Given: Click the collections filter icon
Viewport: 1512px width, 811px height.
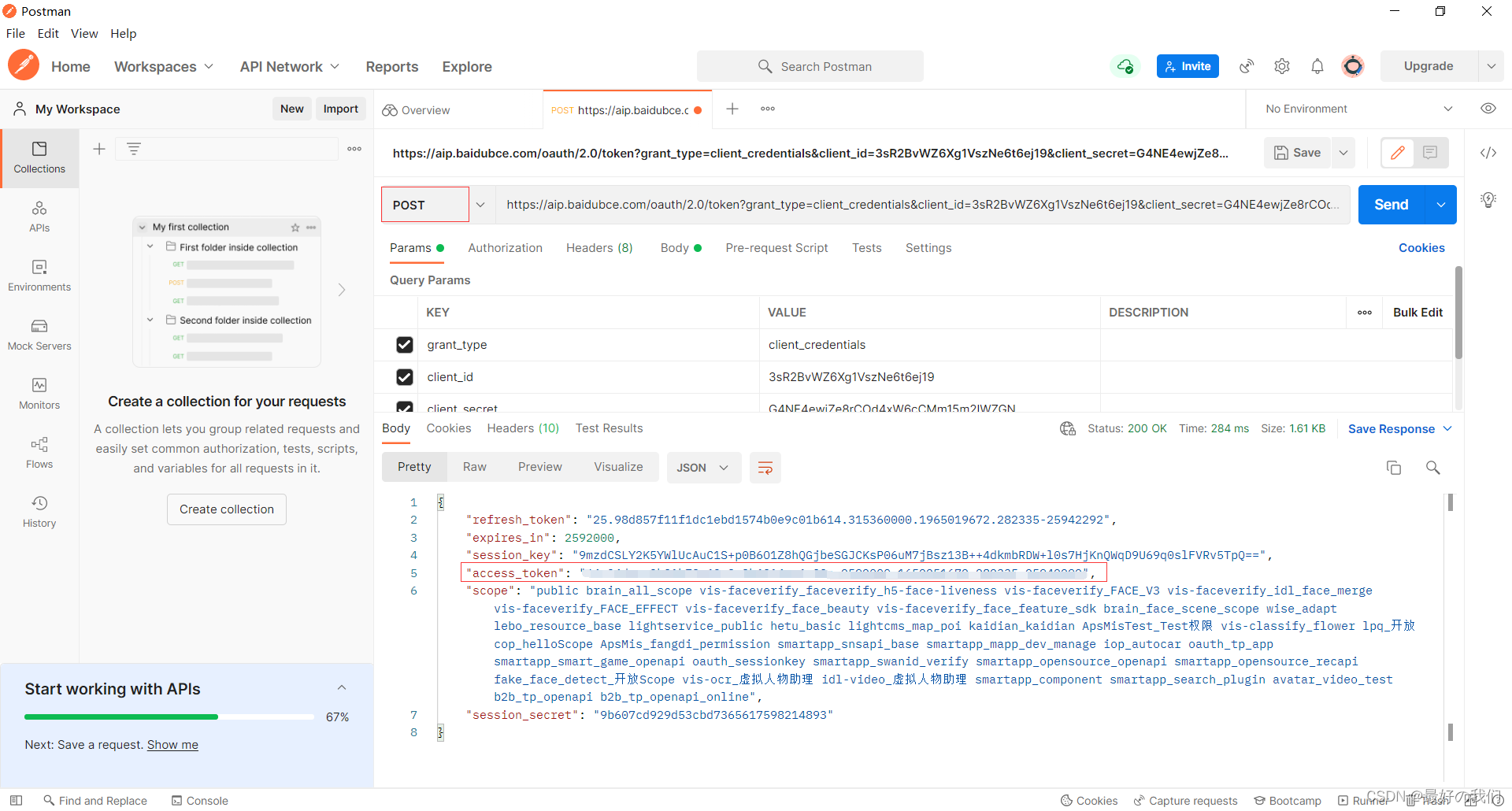Looking at the screenshot, I should (134, 149).
